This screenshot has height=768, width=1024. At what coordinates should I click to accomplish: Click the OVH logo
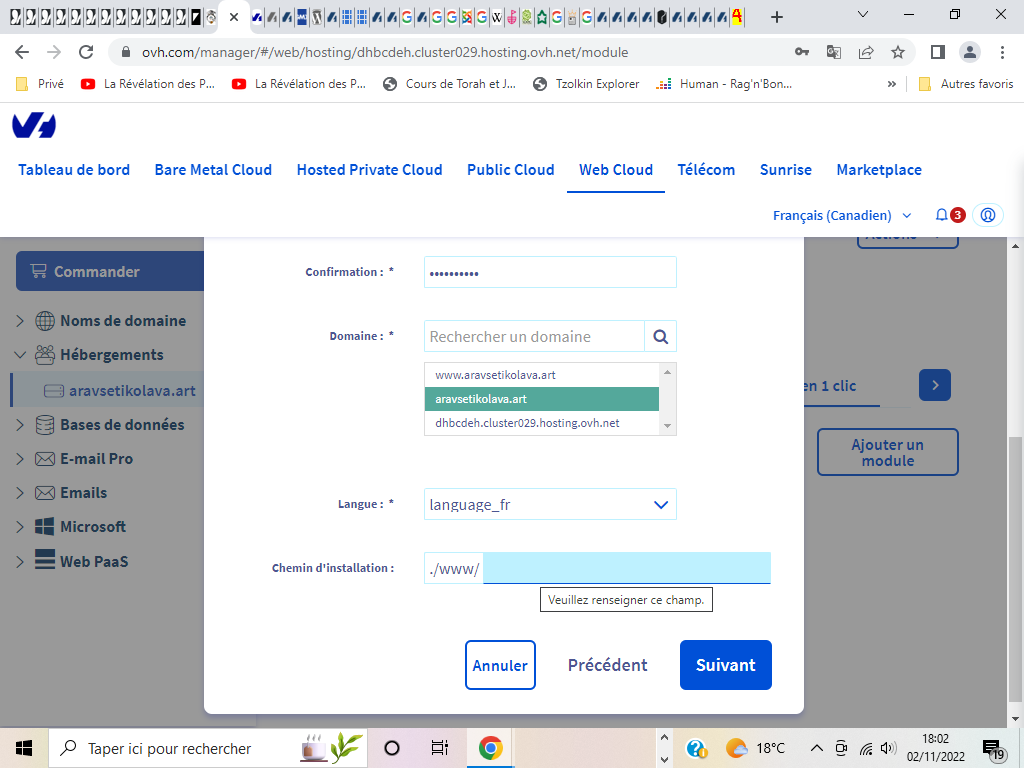pyautogui.click(x=34, y=125)
